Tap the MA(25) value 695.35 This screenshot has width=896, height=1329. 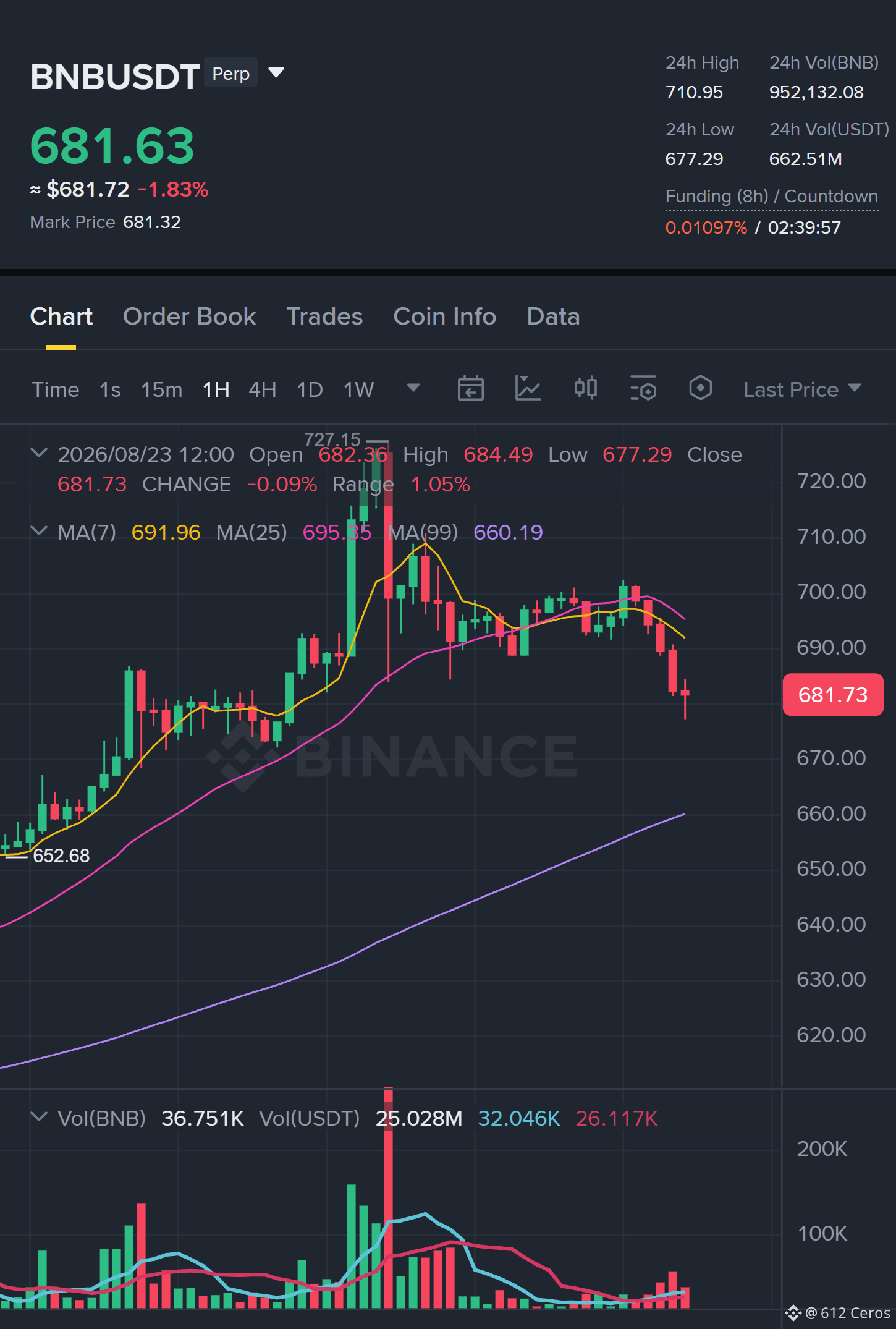[337, 532]
